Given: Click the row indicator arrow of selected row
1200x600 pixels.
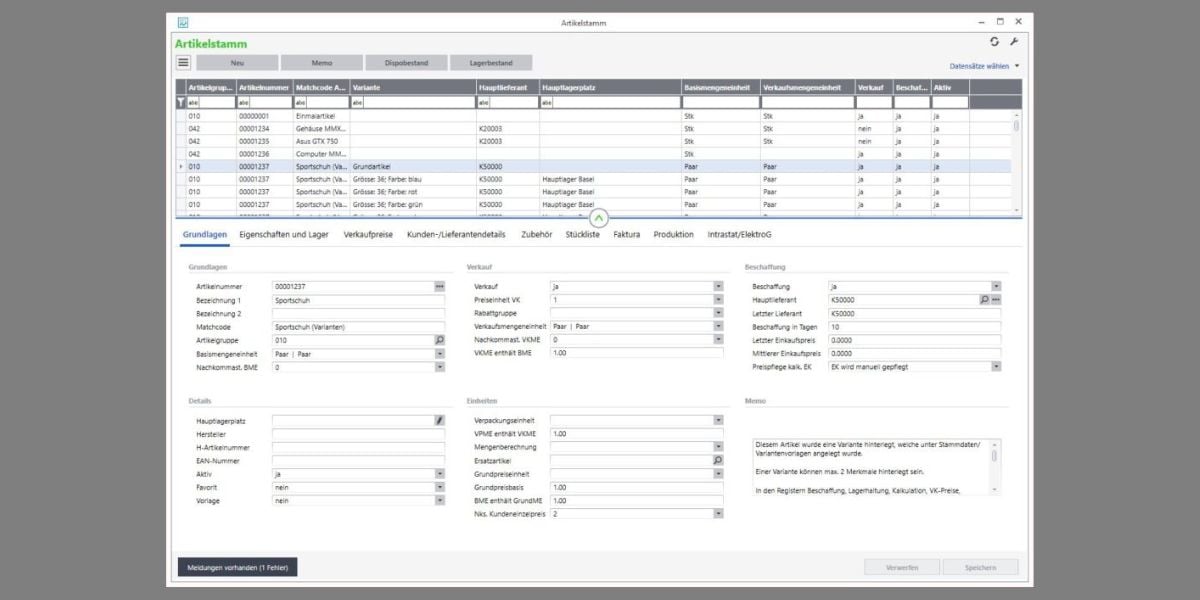Looking at the screenshot, I should click(181, 166).
